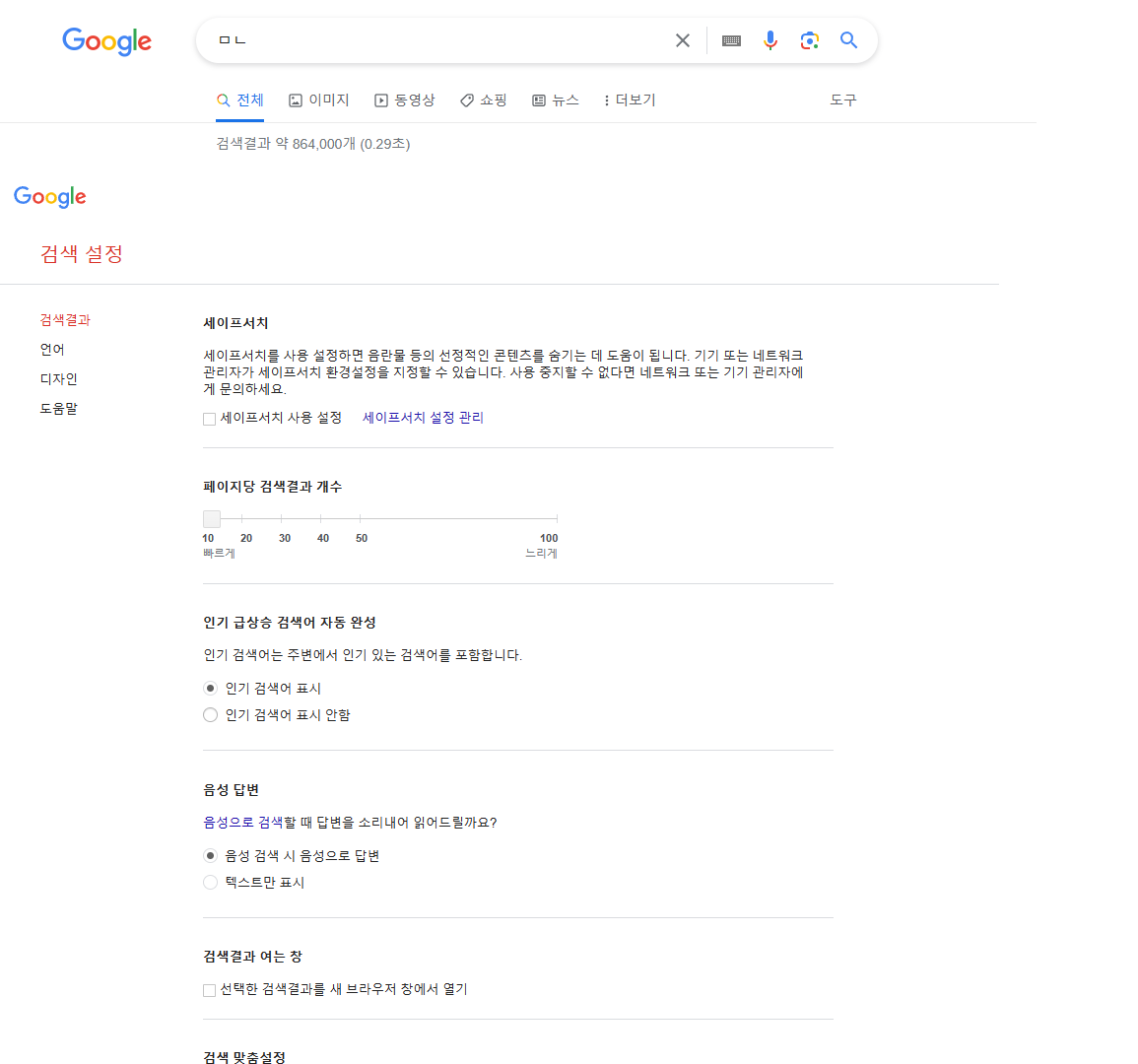Select the 쇼핑 tab
Image resolution: width=1138 pixels, height=1064 pixels.
pos(483,100)
